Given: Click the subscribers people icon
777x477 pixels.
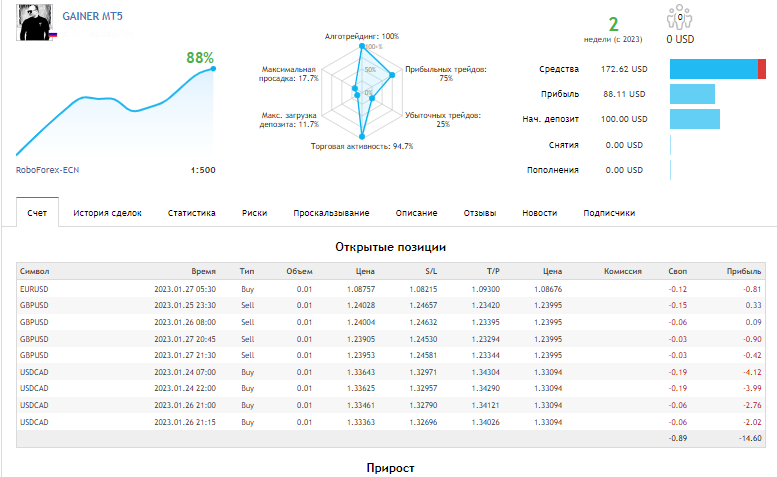Looking at the screenshot, I should [x=679, y=17].
